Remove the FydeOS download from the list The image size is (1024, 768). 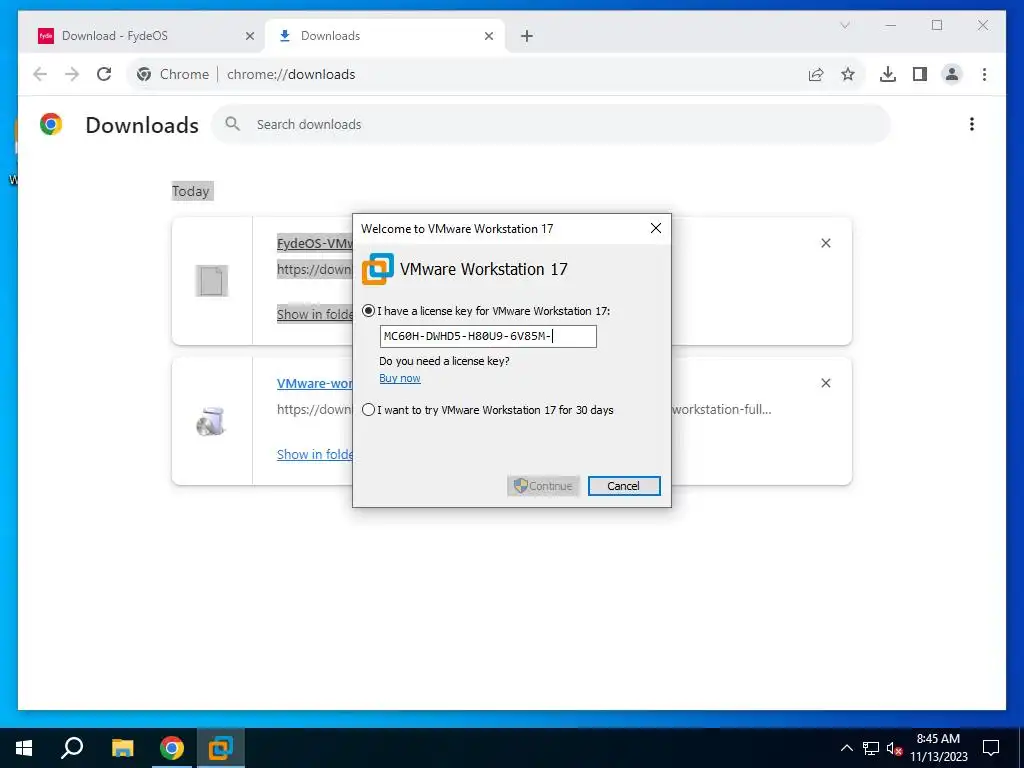(x=825, y=243)
